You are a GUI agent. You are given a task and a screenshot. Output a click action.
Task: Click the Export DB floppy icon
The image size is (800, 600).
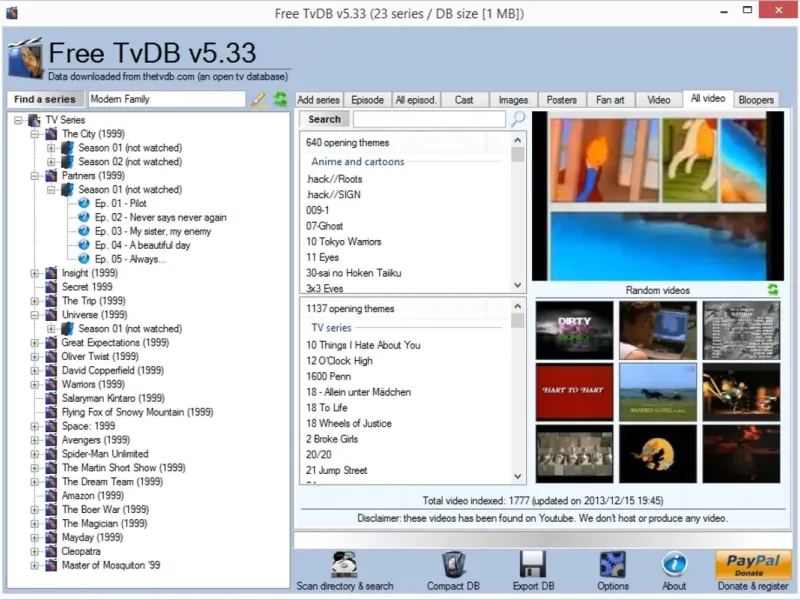click(x=532, y=563)
